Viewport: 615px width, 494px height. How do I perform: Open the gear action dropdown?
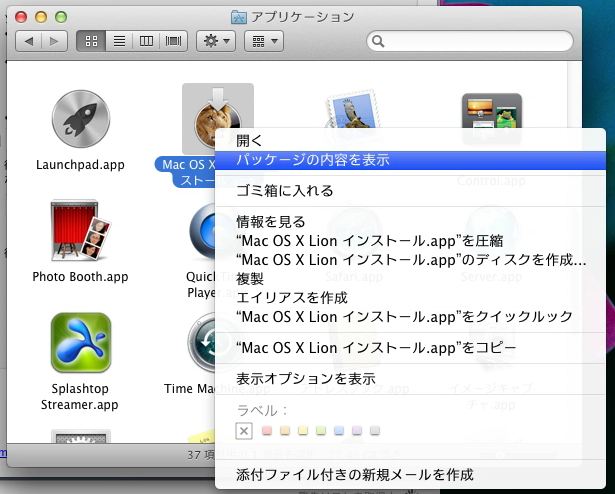[216, 41]
